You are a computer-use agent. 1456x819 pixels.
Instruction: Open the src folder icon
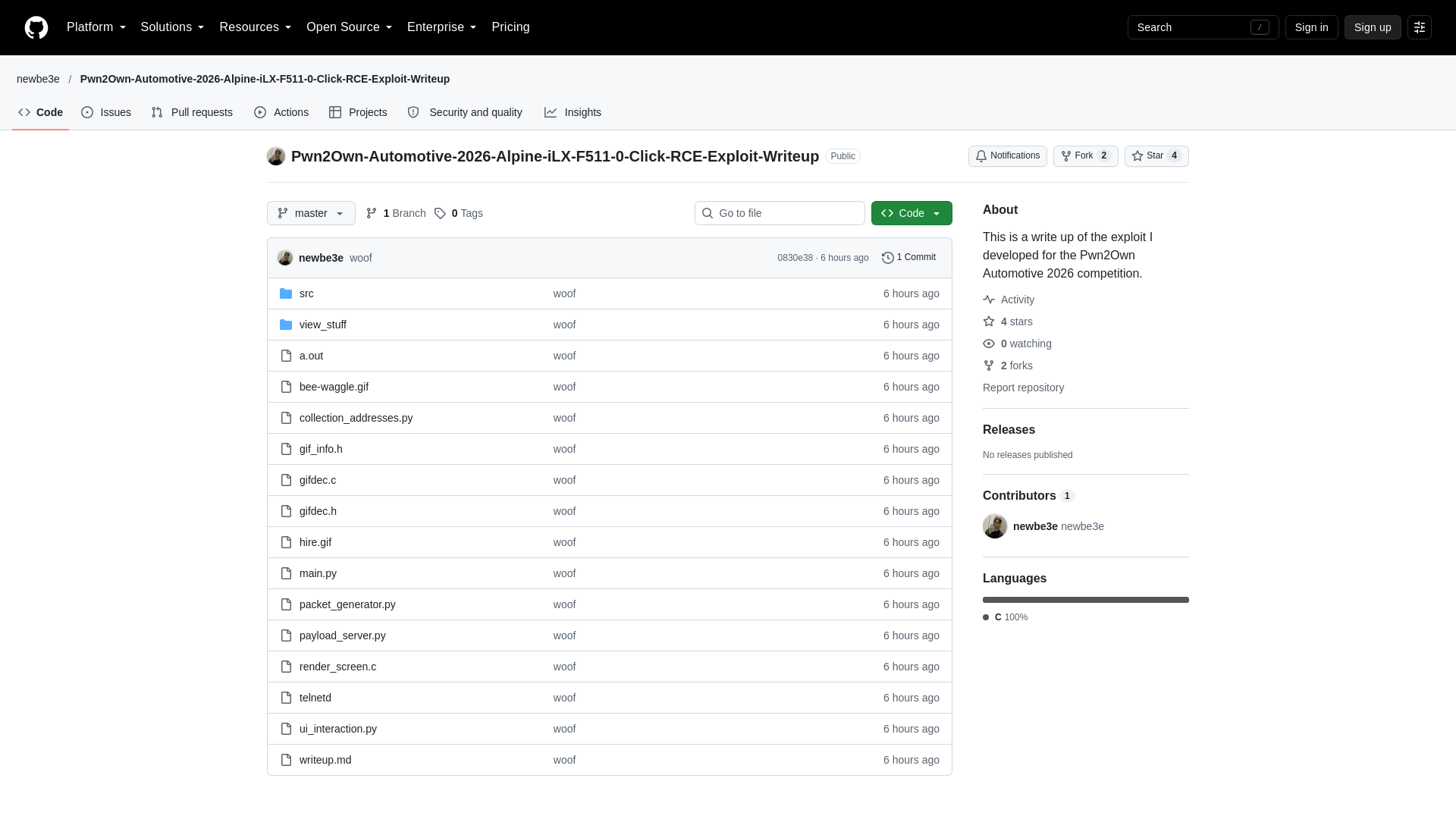pos(286,293)
